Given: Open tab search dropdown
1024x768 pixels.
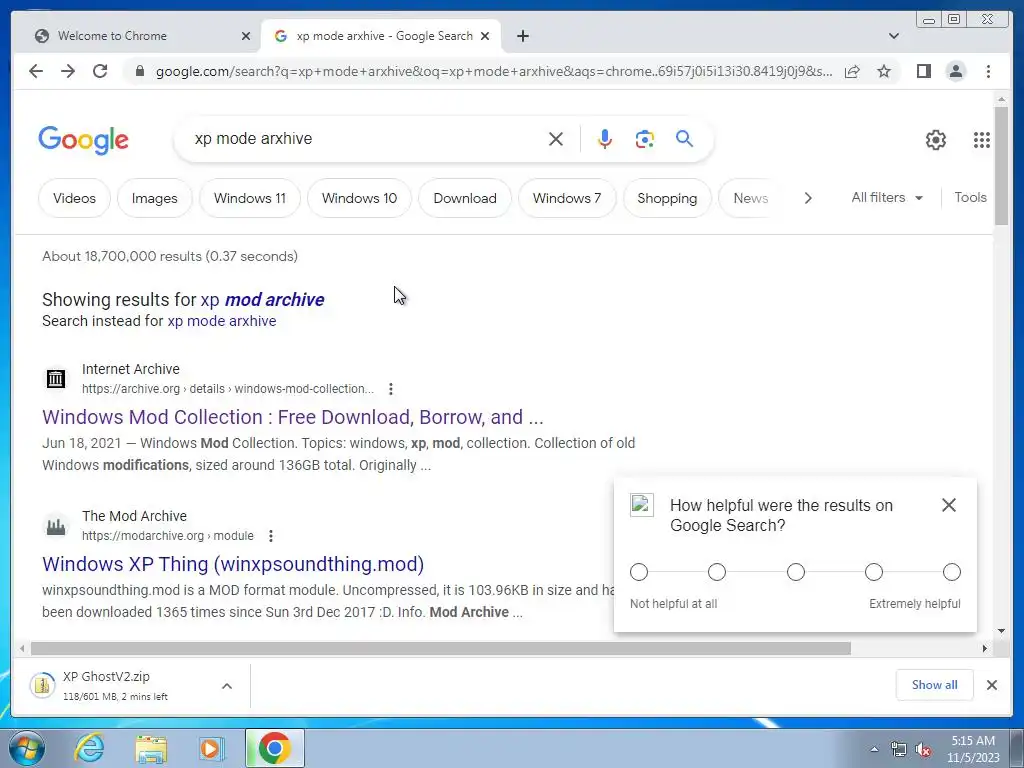Looking at the screenshot, I should coord(893,36).
